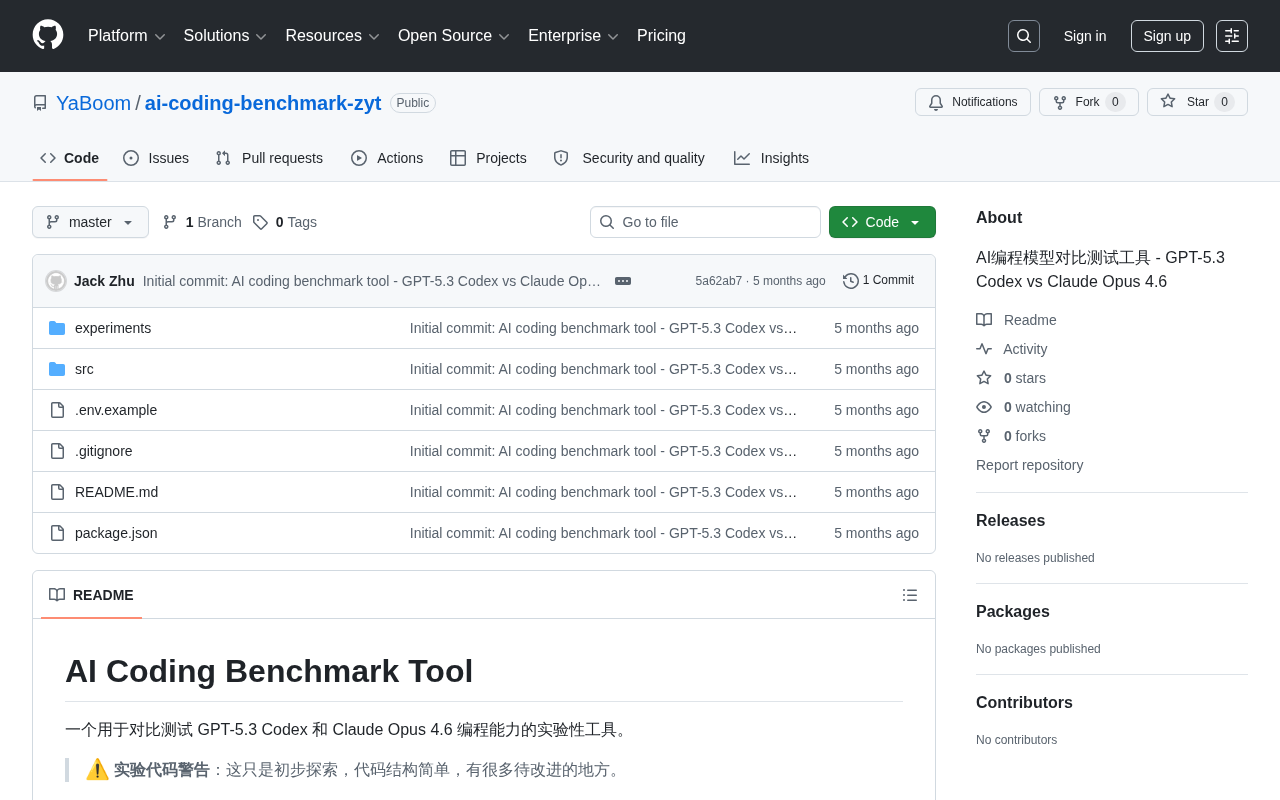Open the Packages heading link
The width and height of the screenshot is (1280, 800).
pos(1013,612)
